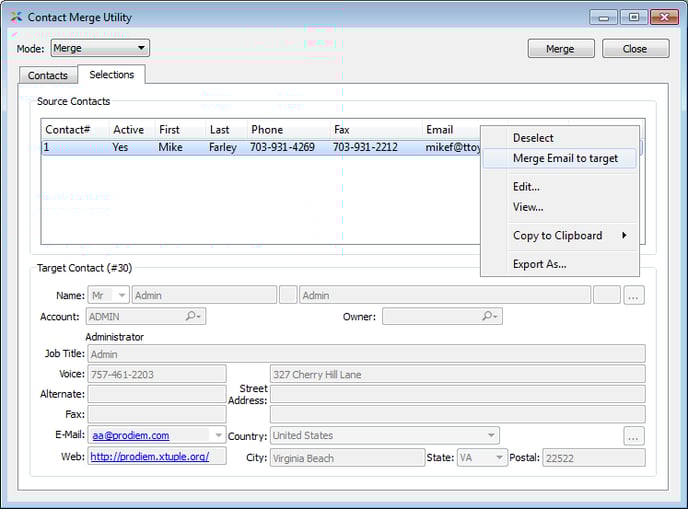Click the ellipsis button beside Name fields
This screenshot has width=688, height=509.
[634, 295]
